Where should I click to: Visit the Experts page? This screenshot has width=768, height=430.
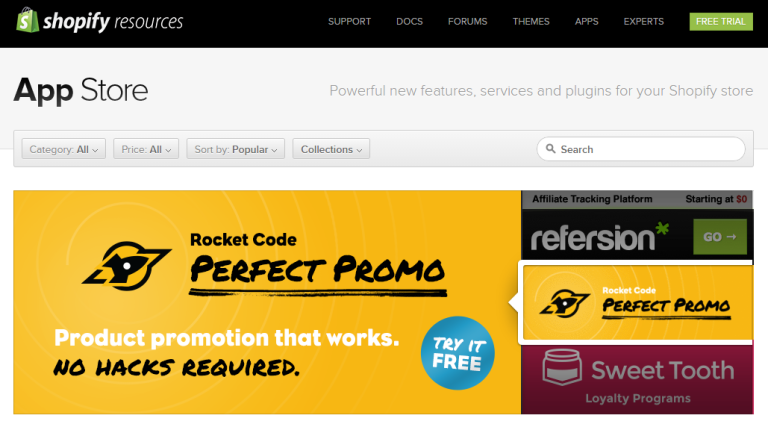point(643,21)
